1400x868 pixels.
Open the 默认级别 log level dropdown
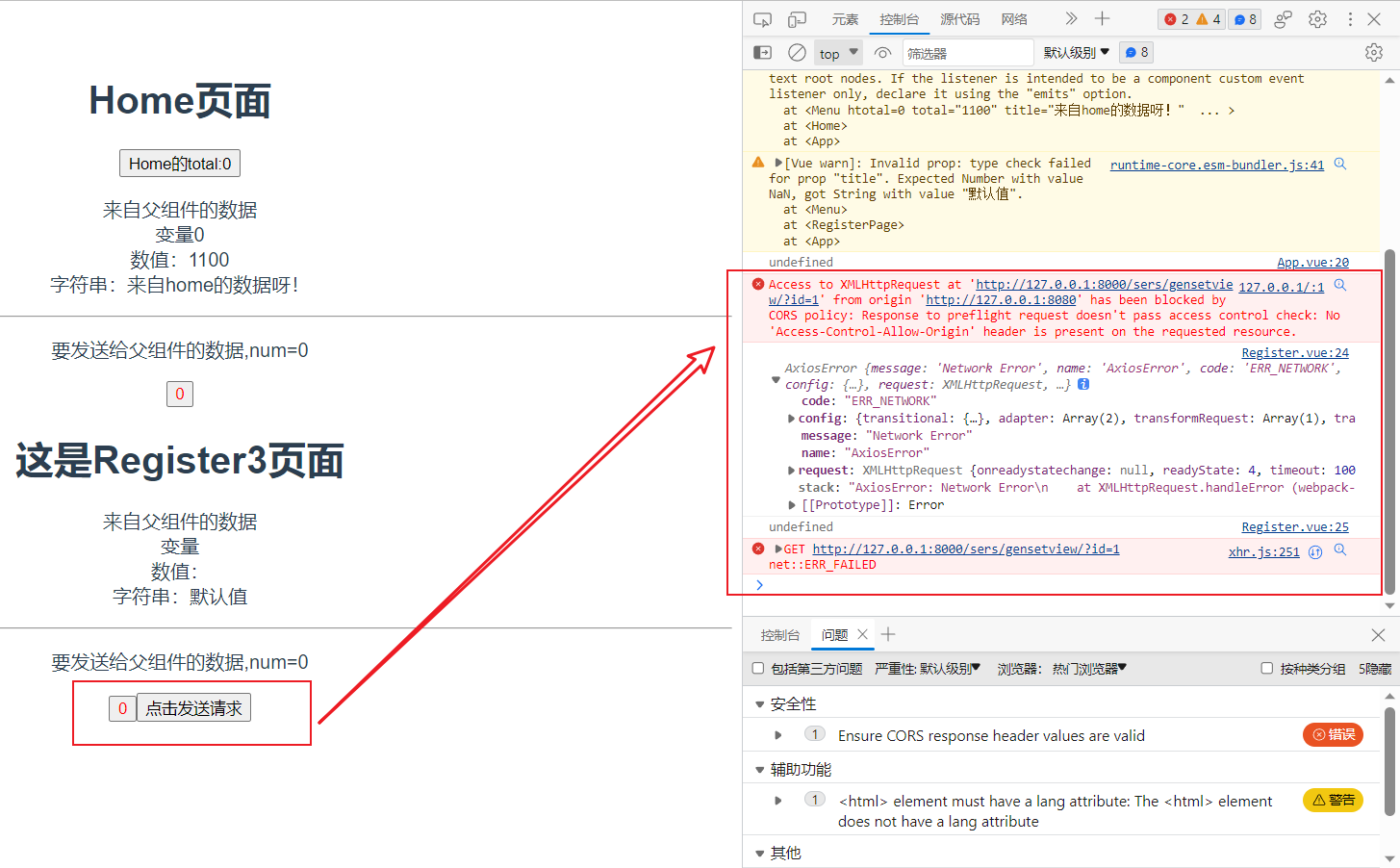point(1076,53)
